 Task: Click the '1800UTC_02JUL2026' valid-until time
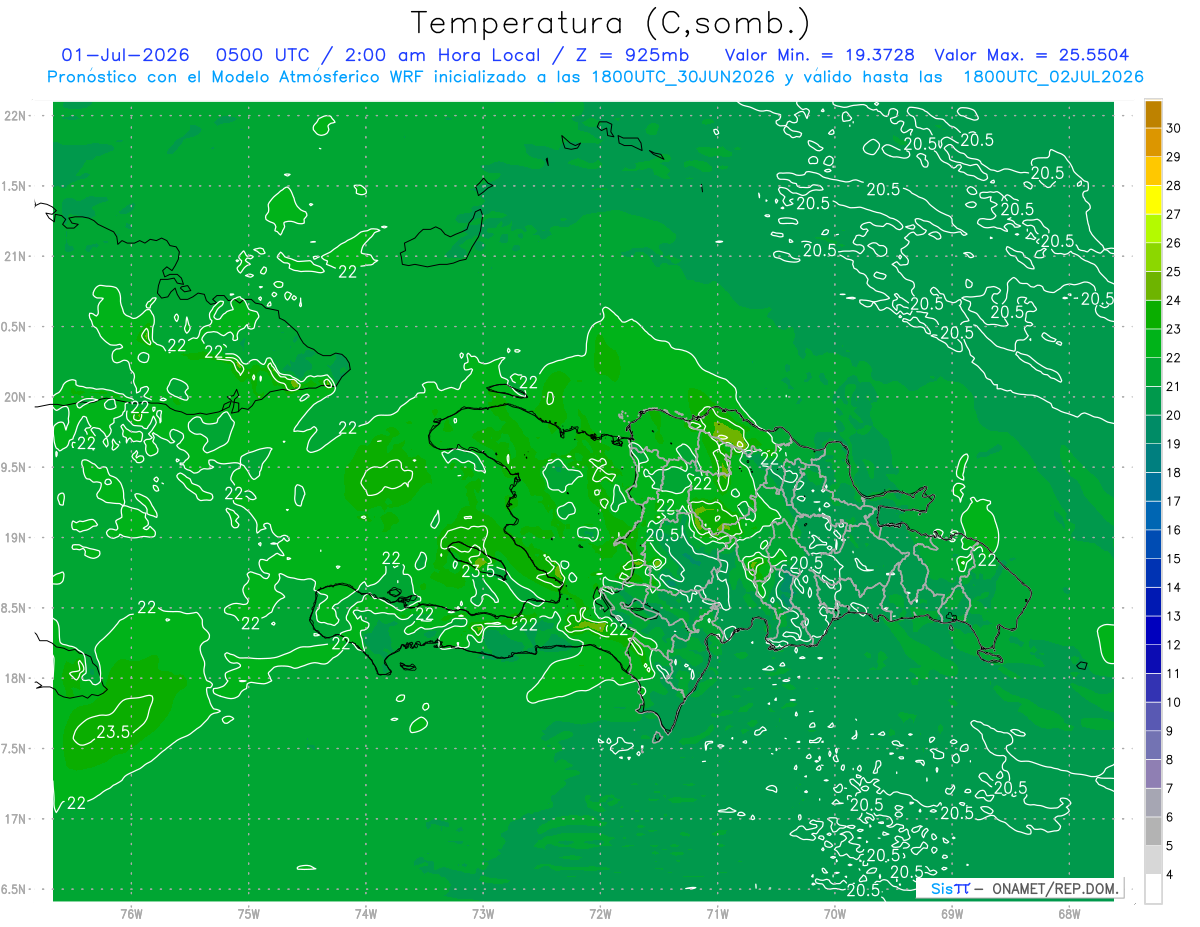(x=1053, y=77)
